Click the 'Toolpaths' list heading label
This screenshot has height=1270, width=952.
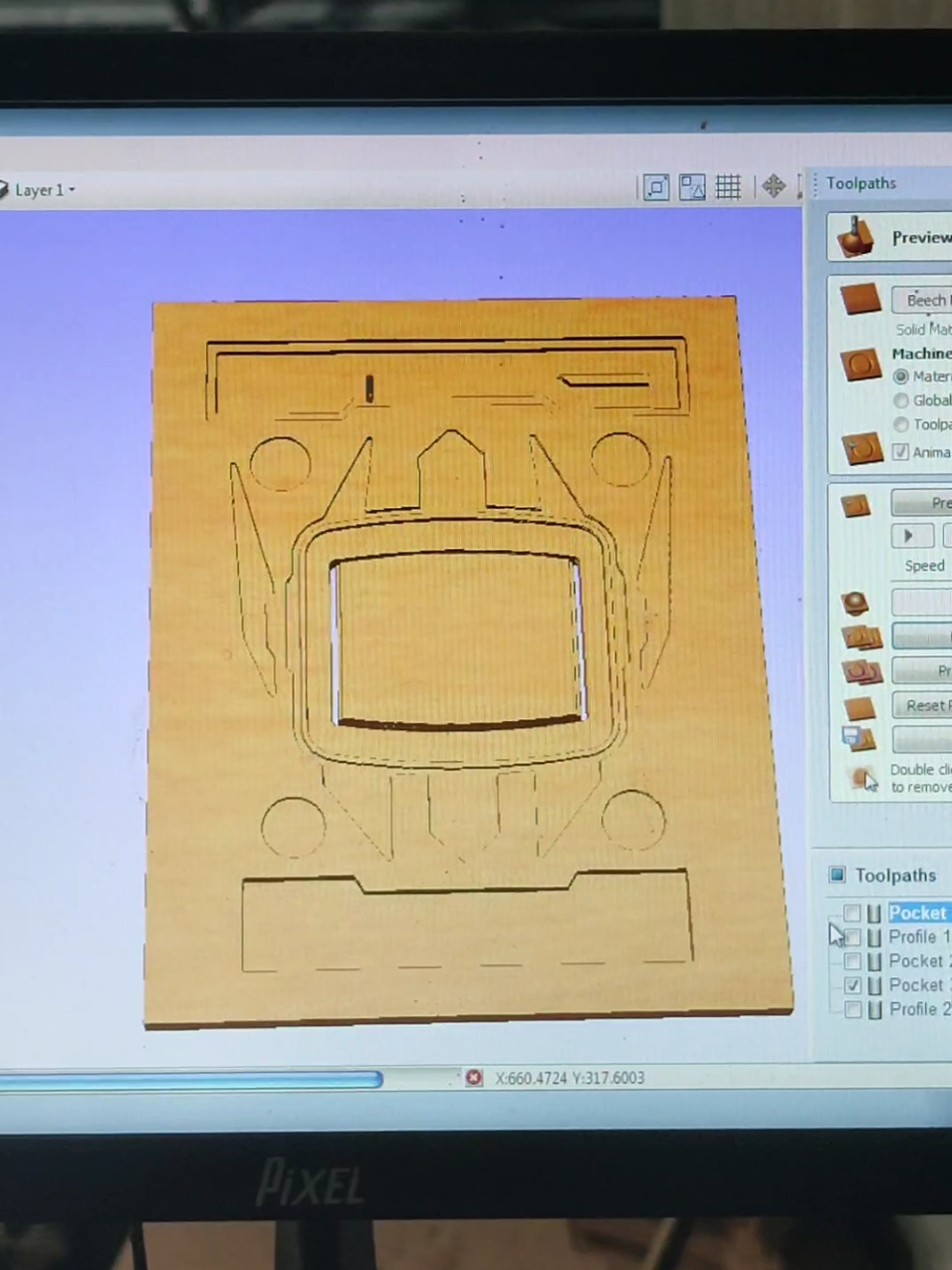pos(895,876)
